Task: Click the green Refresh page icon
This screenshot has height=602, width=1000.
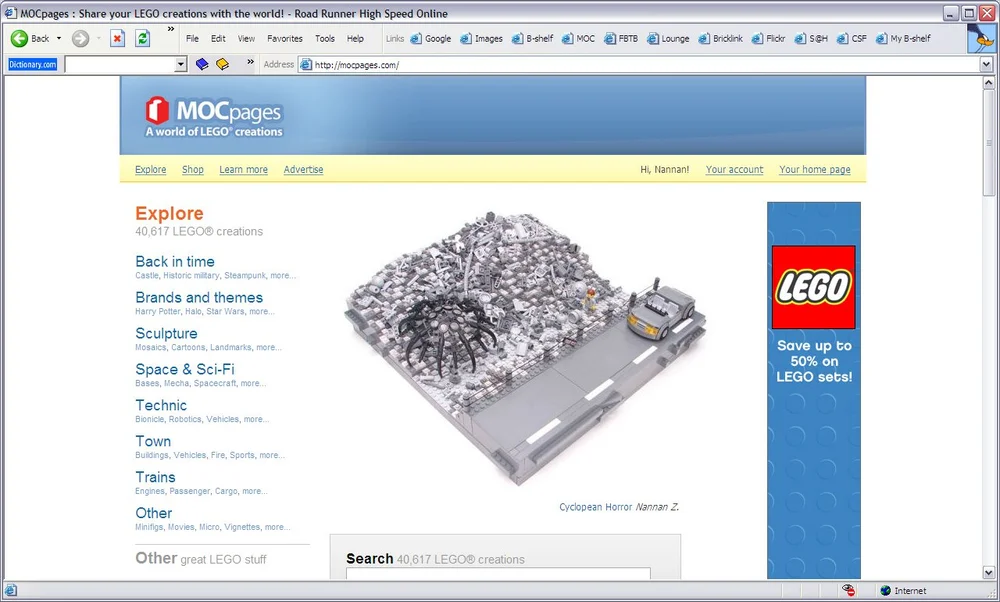Action: (x=143, y=39)
